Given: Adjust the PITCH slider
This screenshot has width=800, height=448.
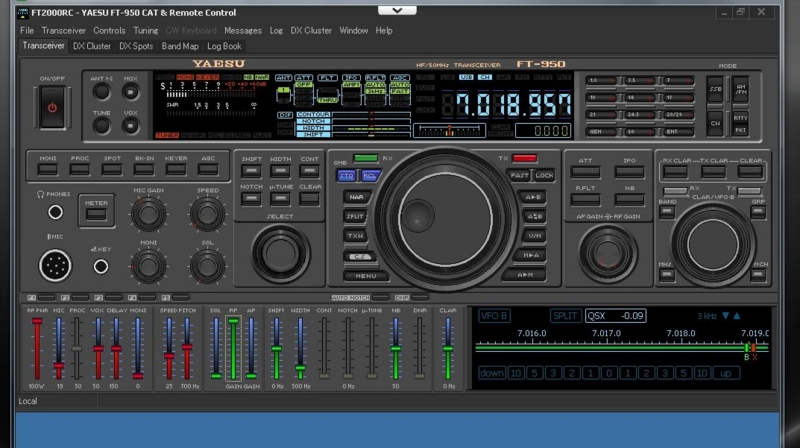Looking at the screenshot, I should [187, 349].
